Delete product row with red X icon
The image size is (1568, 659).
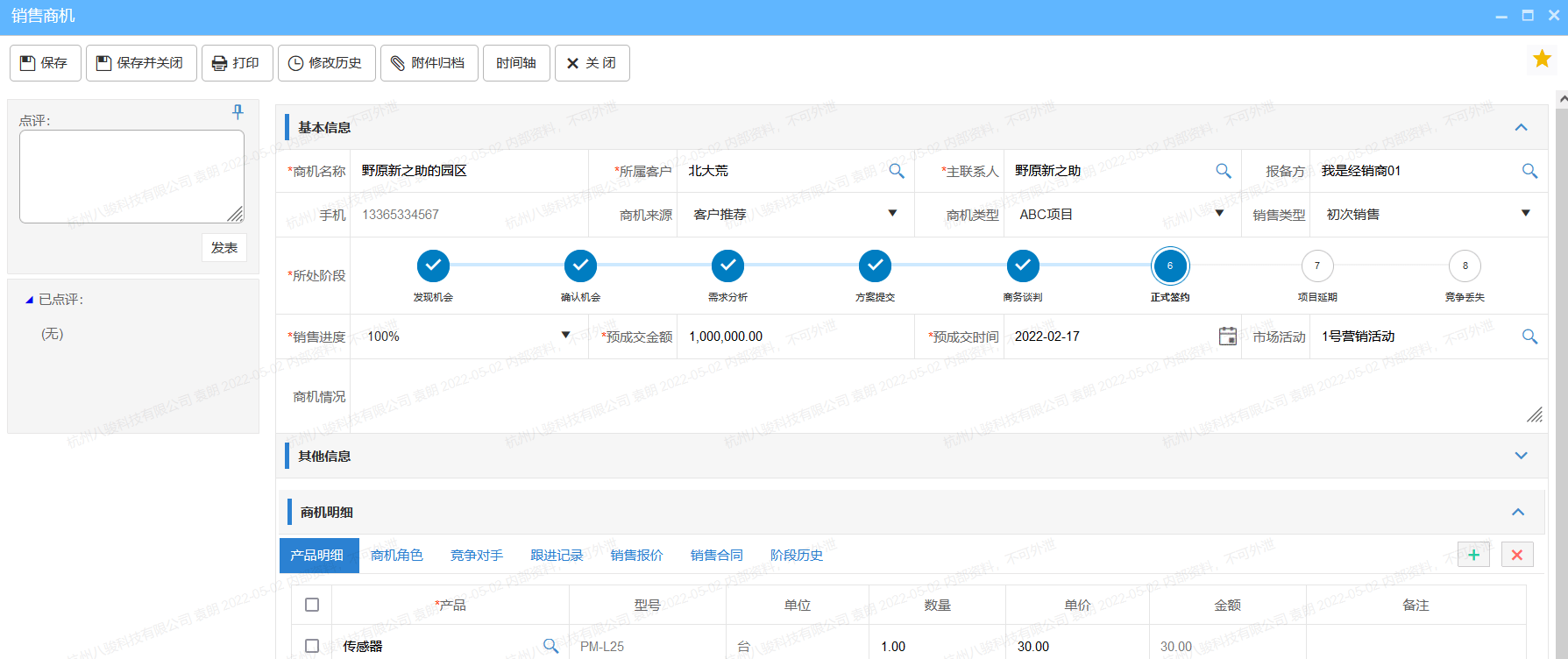coord(1516,555)
